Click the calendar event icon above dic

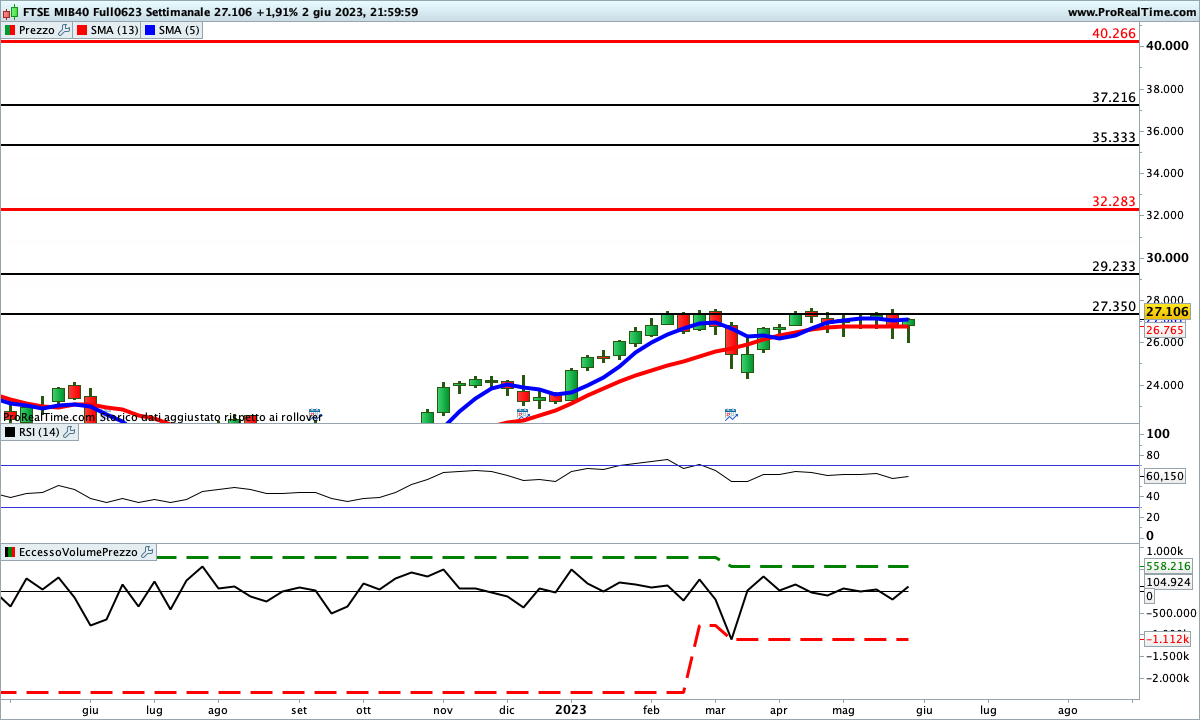(522, 414)
